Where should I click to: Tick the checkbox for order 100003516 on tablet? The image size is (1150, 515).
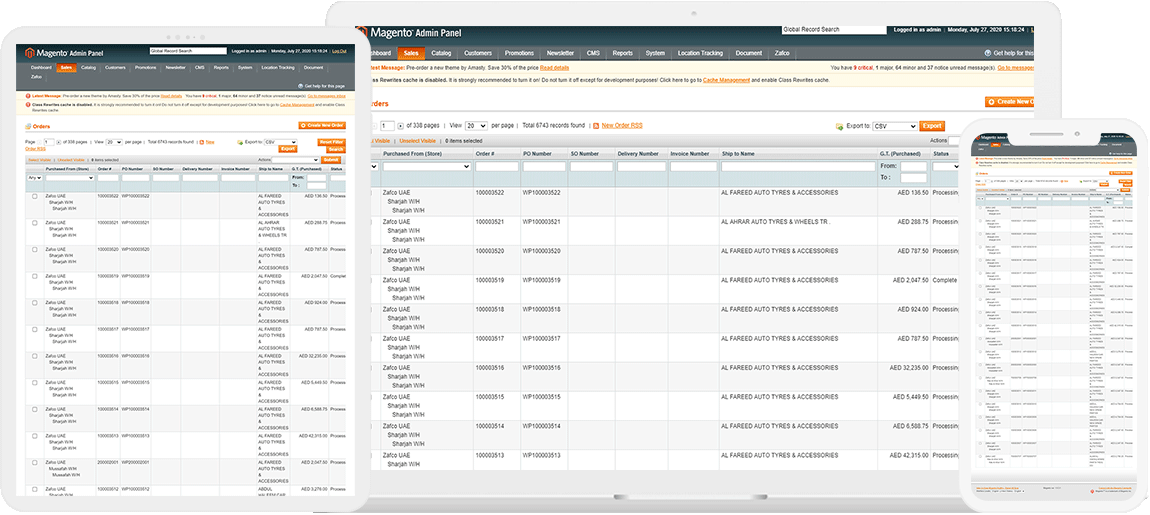34,357
